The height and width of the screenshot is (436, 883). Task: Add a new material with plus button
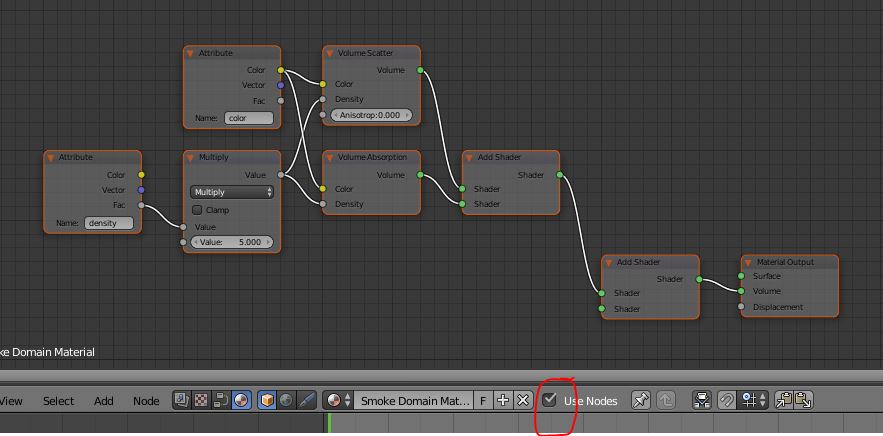click(503, 400)
